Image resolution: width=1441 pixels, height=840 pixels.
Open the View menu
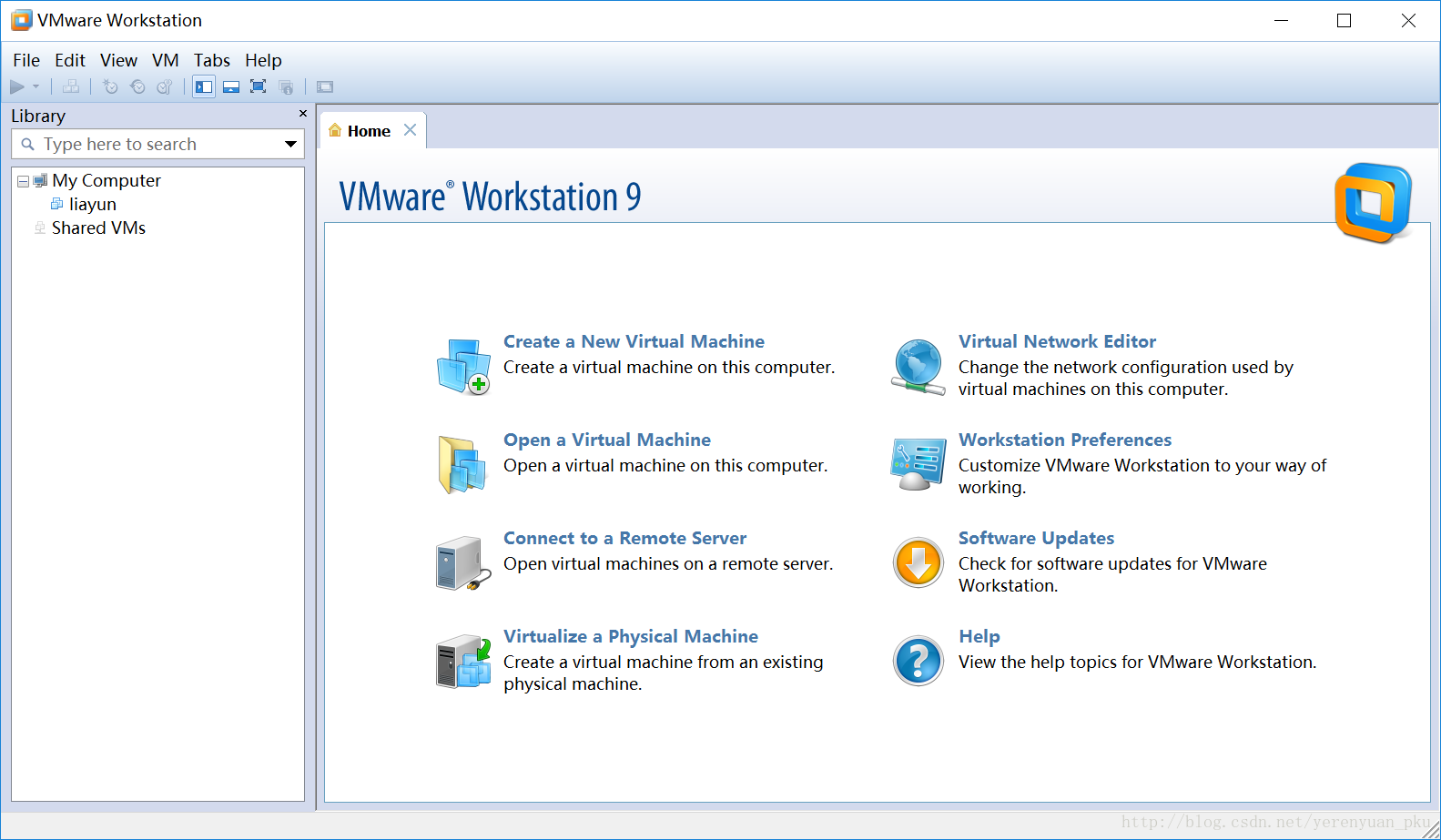(118, 60)
